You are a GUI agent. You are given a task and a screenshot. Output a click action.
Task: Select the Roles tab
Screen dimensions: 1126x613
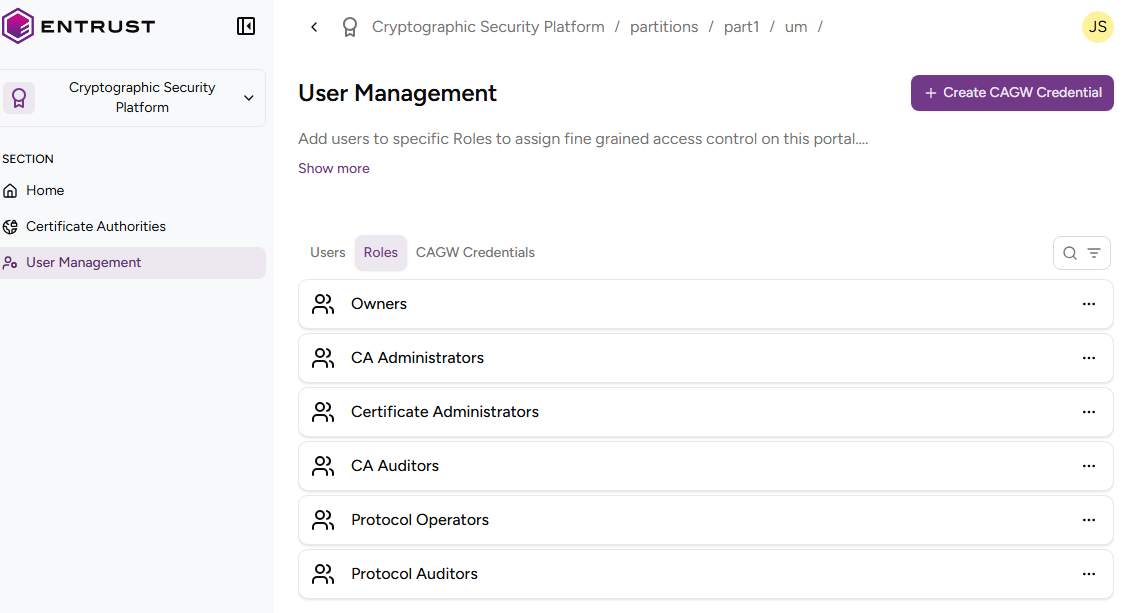point(380,252)
